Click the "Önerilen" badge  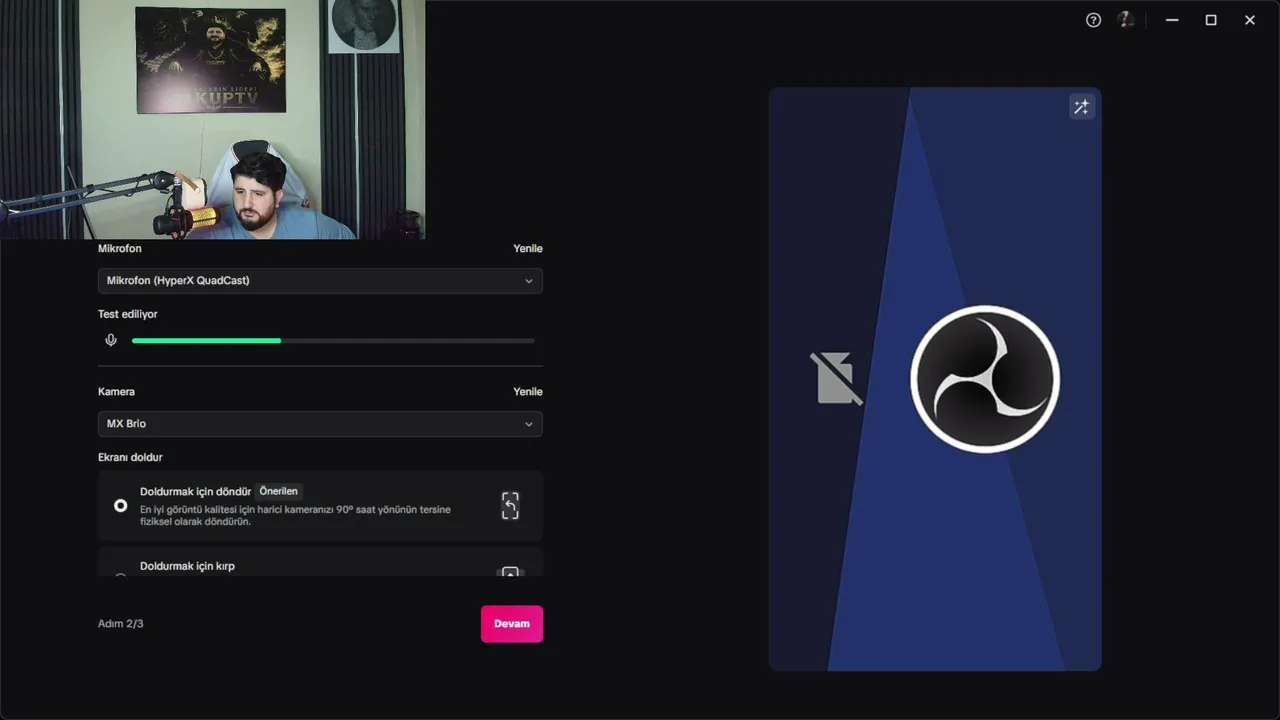[279, 491]
